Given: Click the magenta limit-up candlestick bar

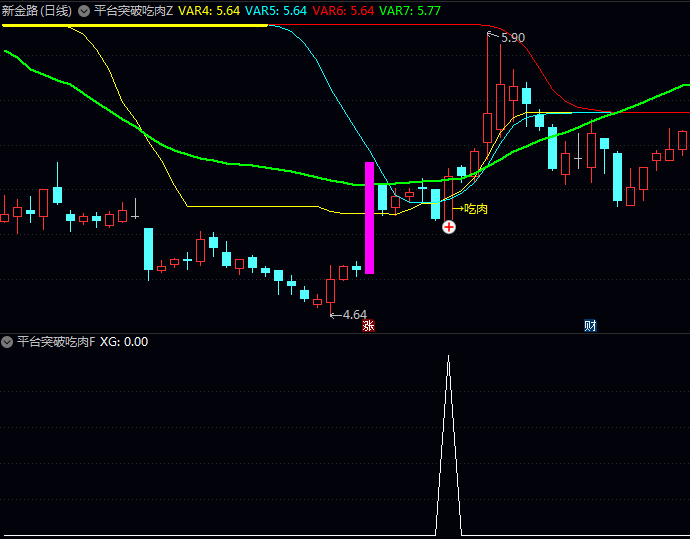Looking at the screenshot, I should pyautogui.click(x=369, y=218).
